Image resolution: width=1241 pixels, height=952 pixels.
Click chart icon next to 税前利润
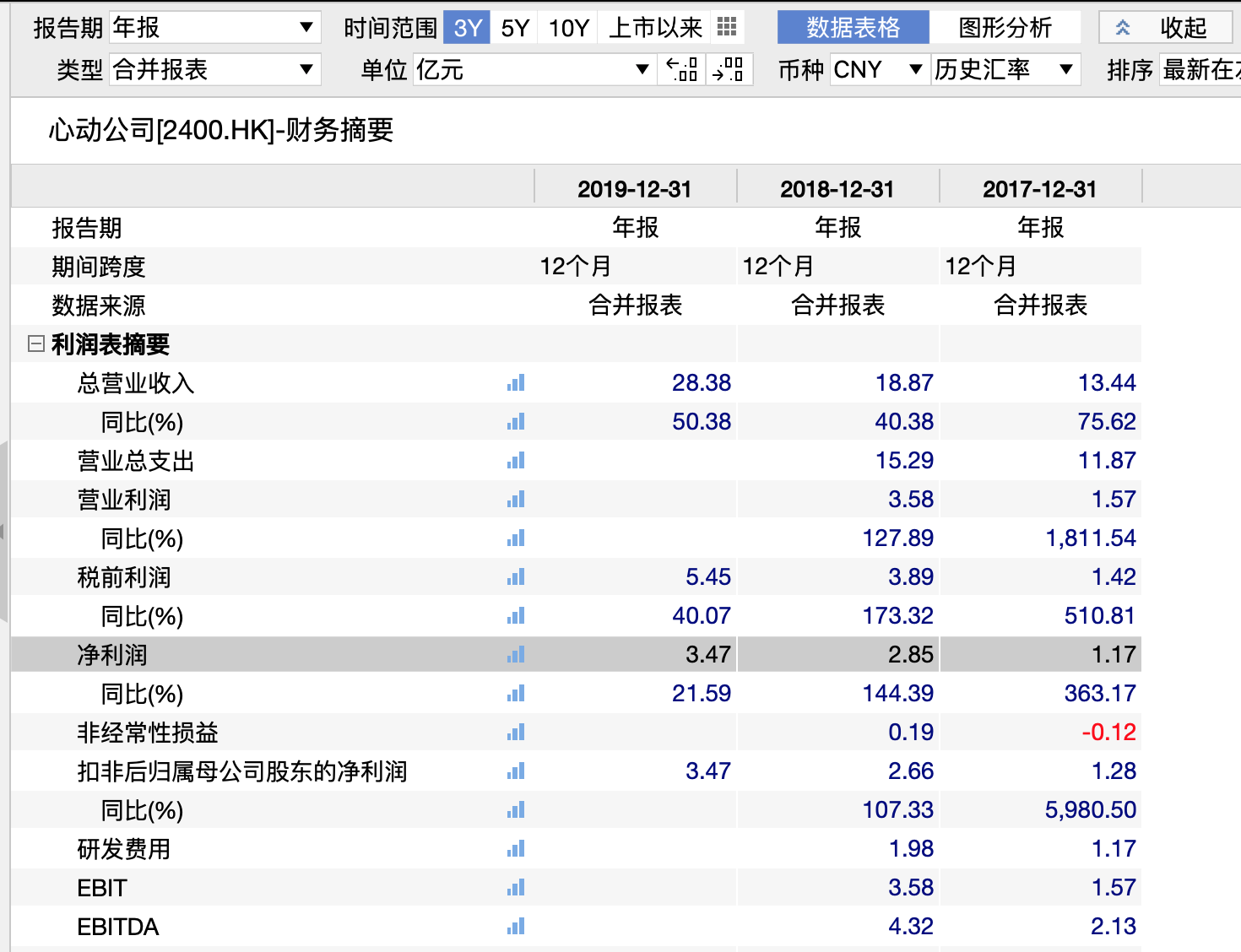[516, 577]
